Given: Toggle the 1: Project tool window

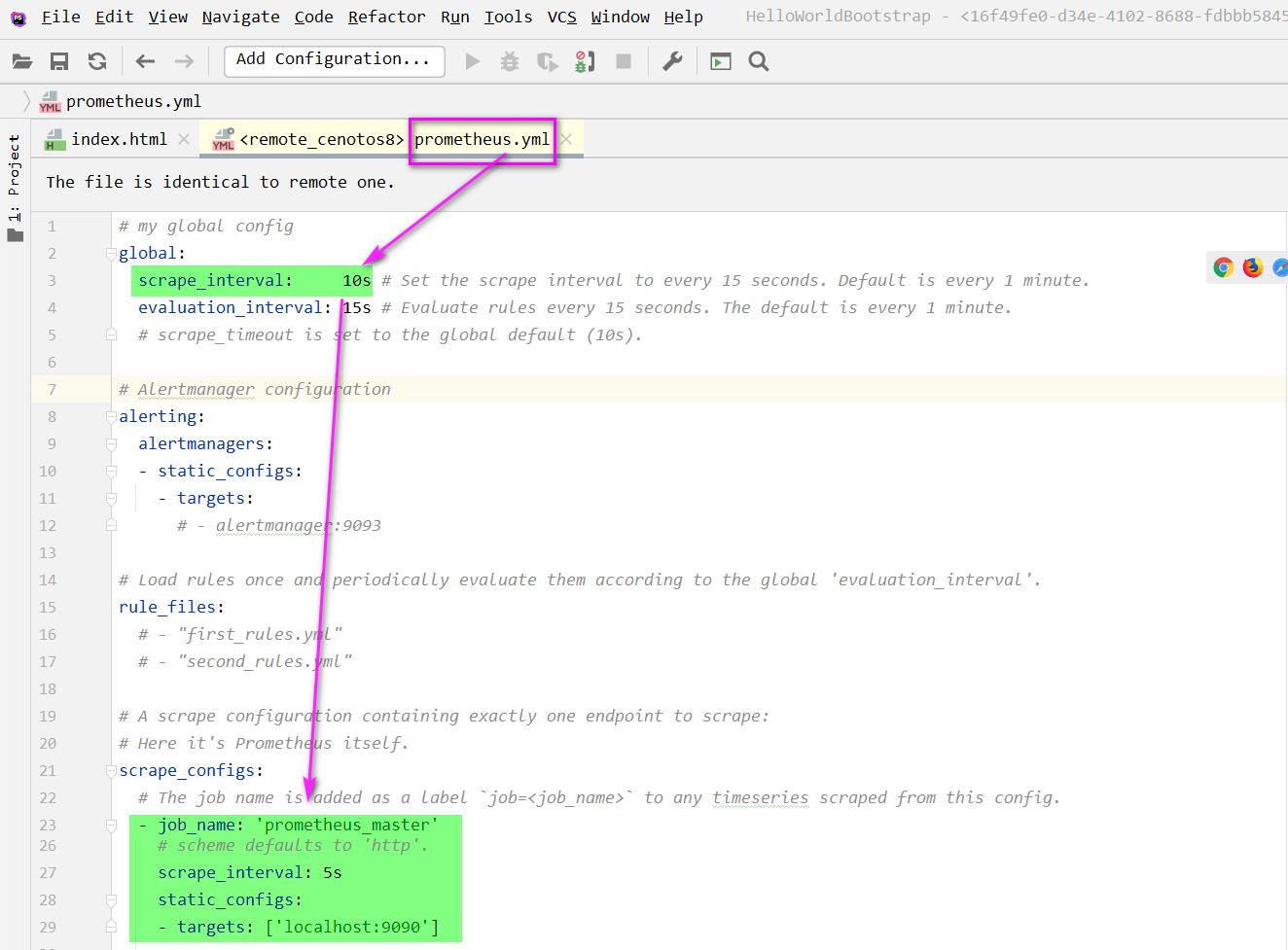Looking at the screenshot, I should [15, 189].
